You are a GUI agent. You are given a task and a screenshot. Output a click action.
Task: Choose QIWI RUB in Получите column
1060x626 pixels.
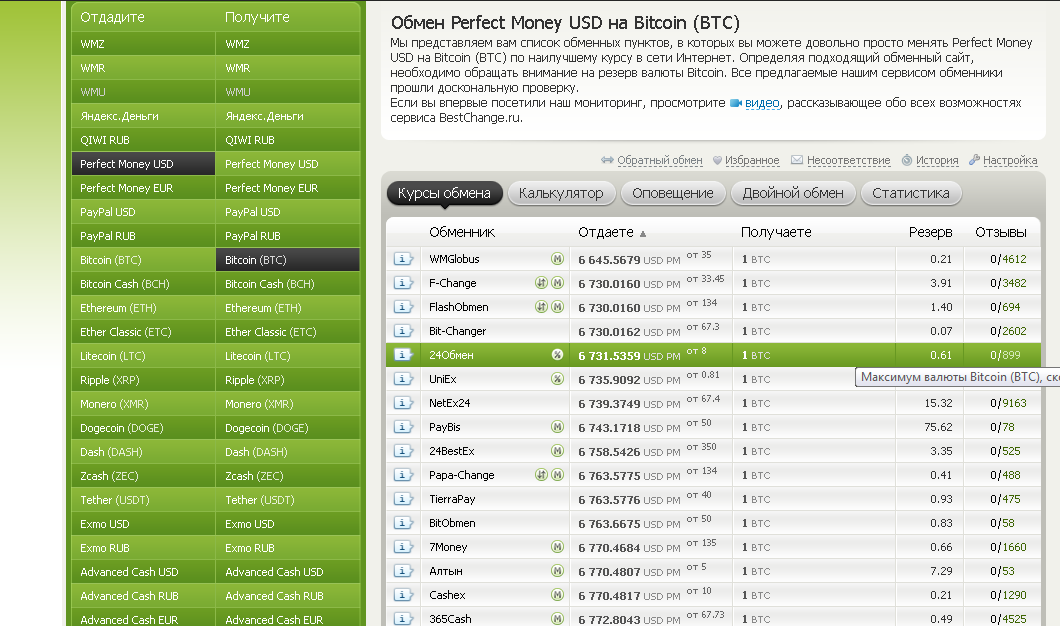[x=288, y=140]
